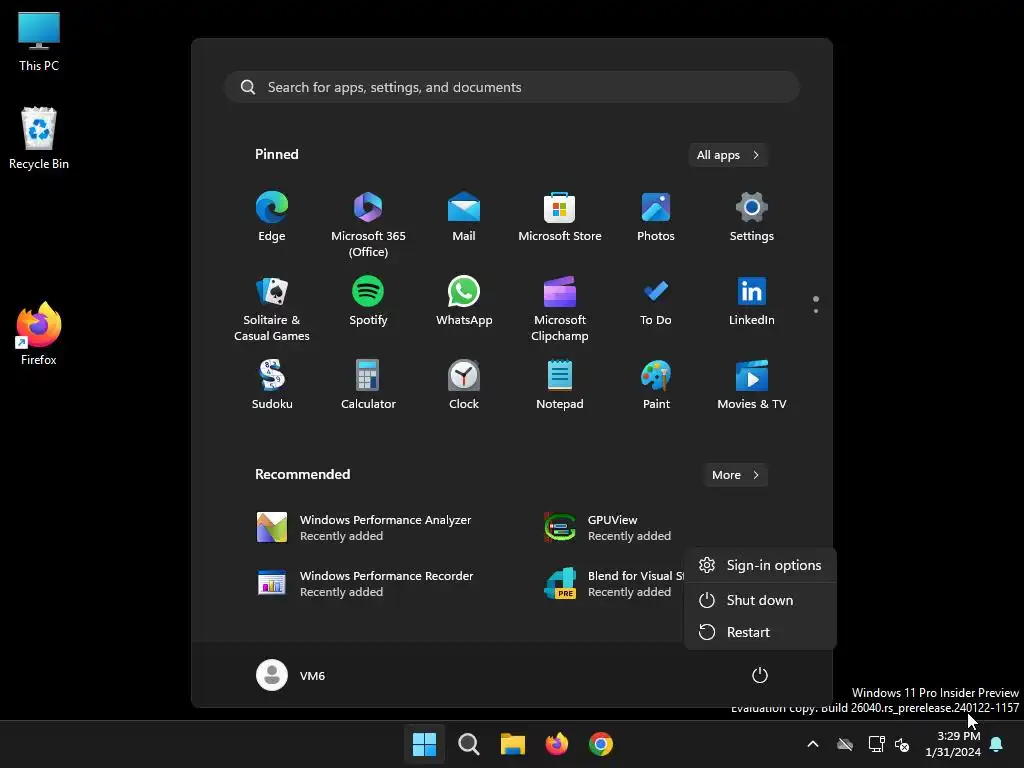Select the Recycle Bin desktop icon
Viewport: 1024px width, 768px height.
(39, 138)
